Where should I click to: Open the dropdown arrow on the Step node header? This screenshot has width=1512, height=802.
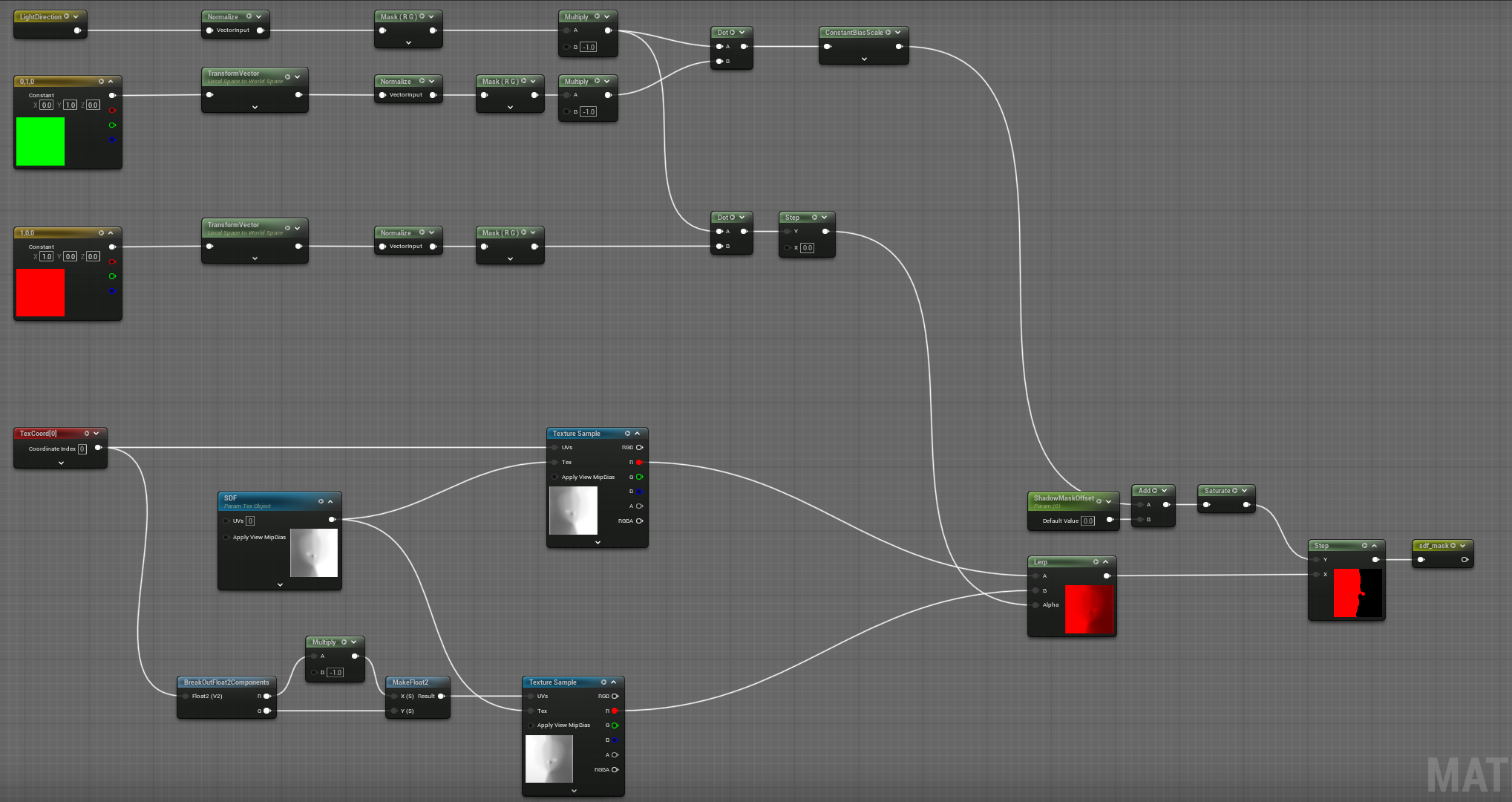(824, 217)
